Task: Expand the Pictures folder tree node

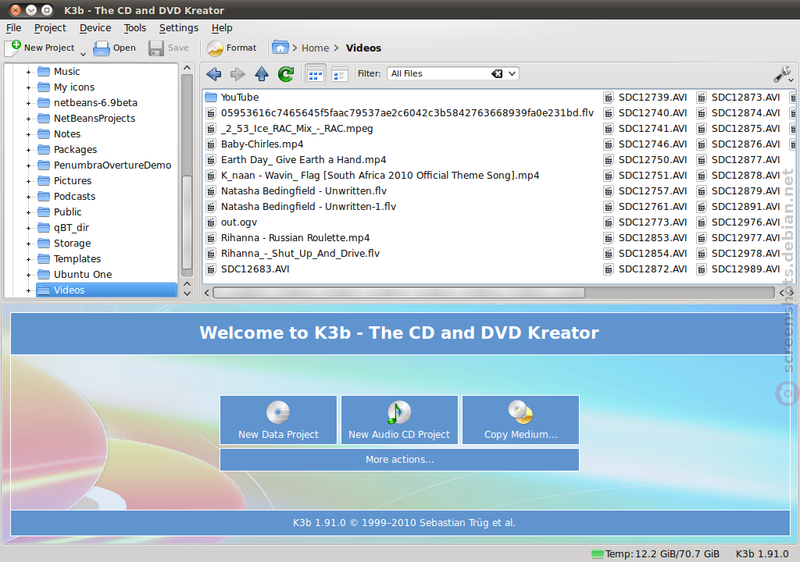Action: pos(29,182)
